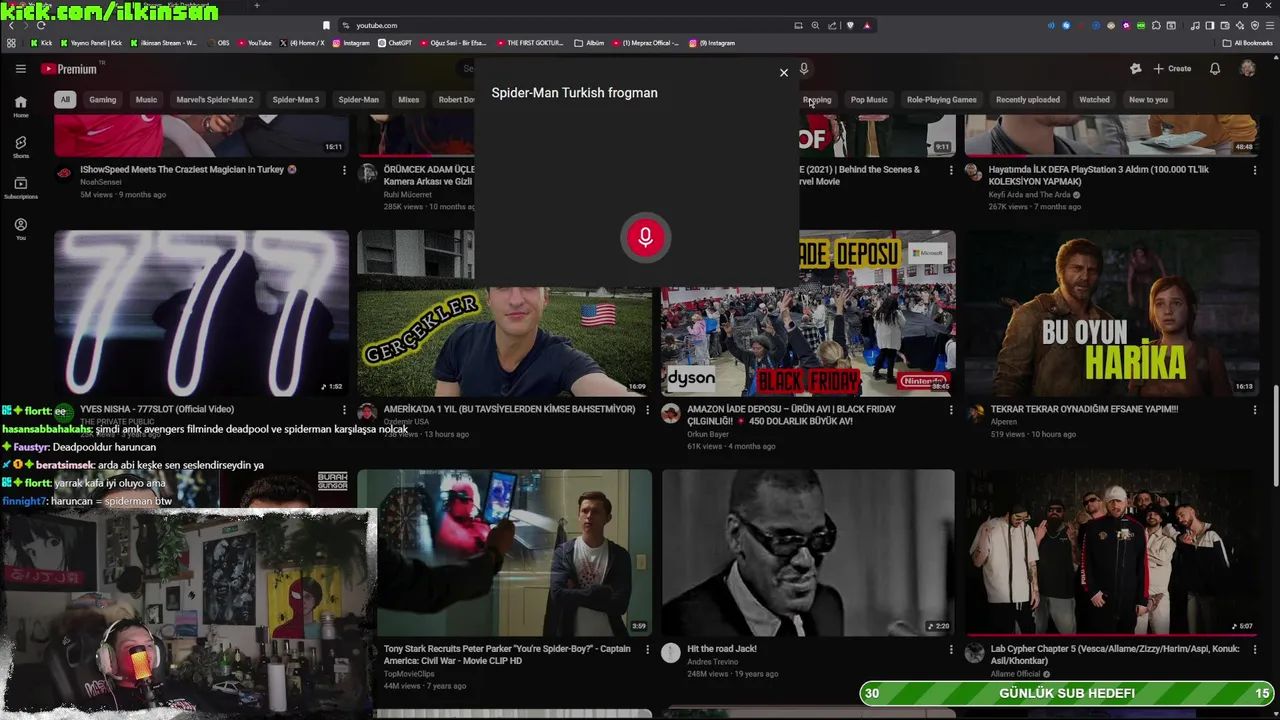Open BU OYUN HARİKA thumbnail video

(x=1111, y=313)
